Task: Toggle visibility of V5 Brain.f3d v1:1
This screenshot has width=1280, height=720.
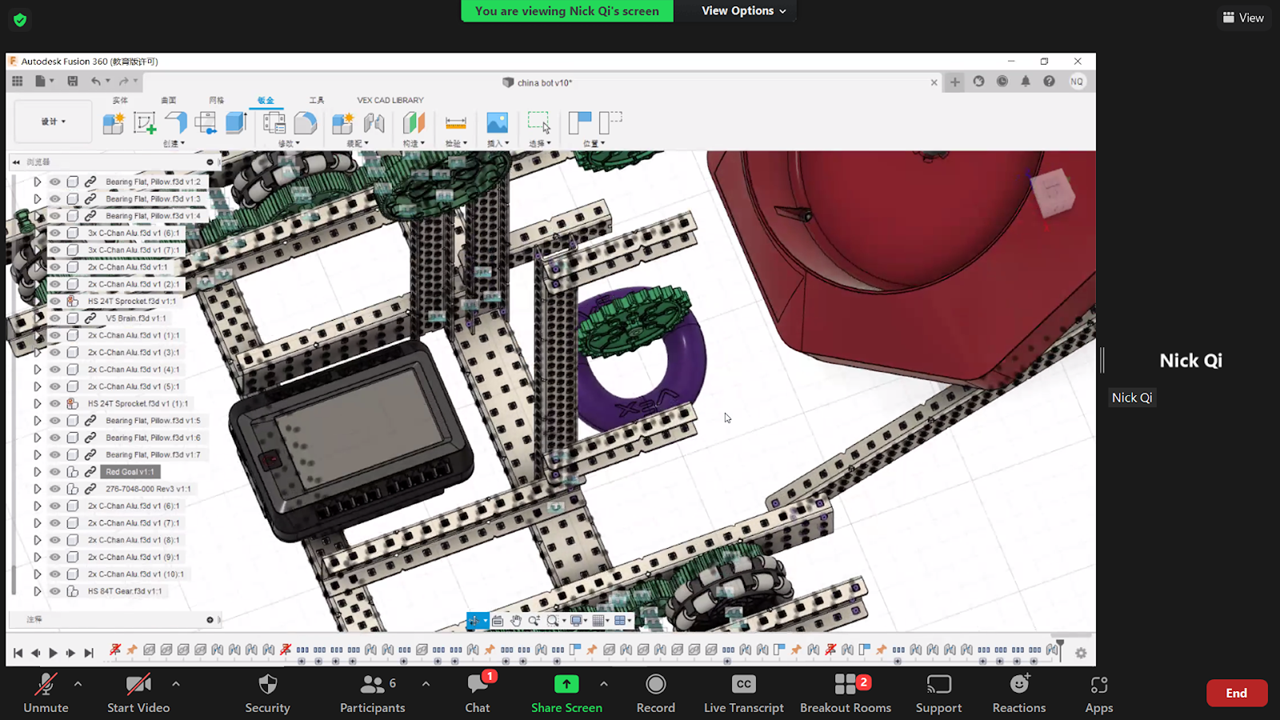Action: [x=55, y=319]
